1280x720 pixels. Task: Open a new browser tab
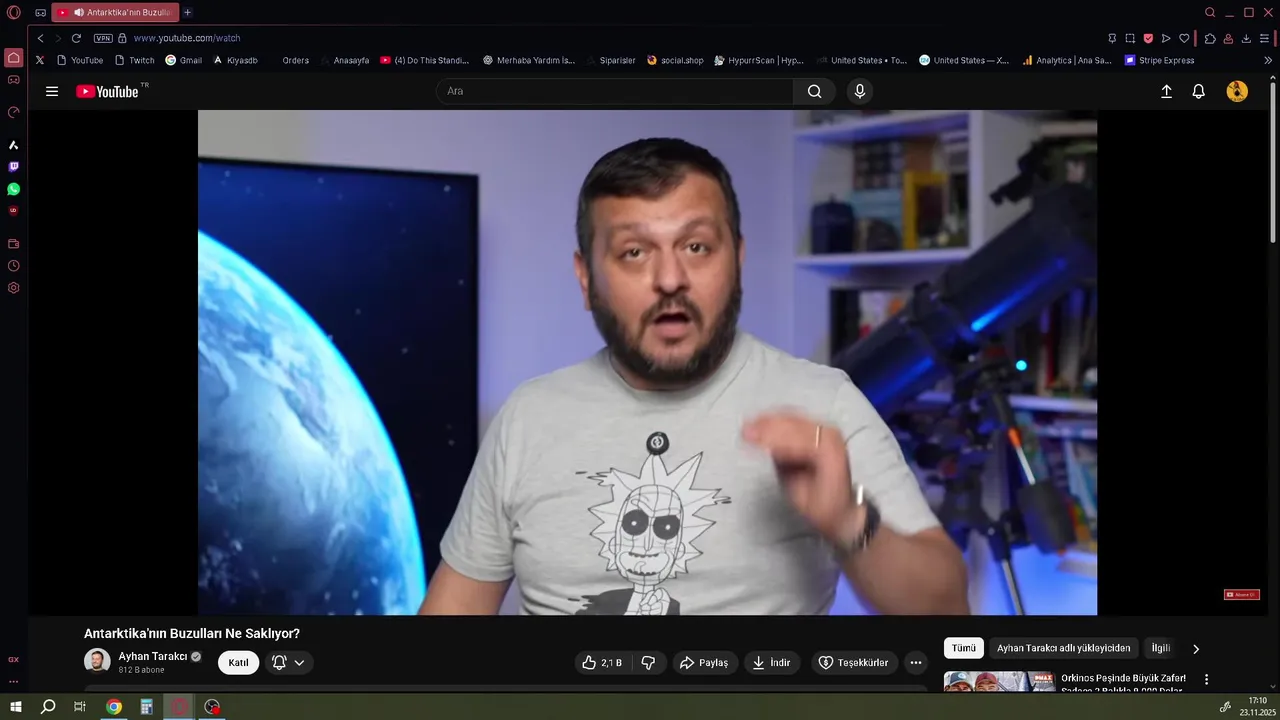[187, 12]
